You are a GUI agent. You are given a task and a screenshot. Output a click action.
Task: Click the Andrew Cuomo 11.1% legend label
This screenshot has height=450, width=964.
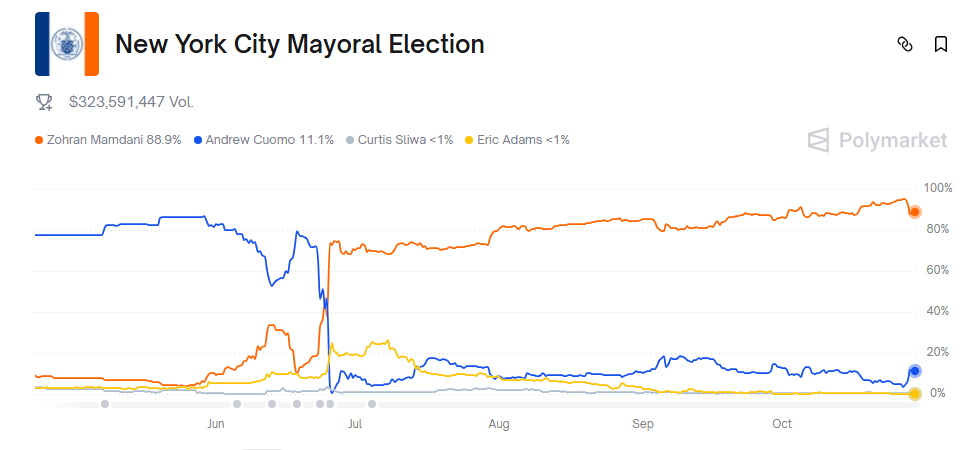pyautogui.click(x=269, y=140)
